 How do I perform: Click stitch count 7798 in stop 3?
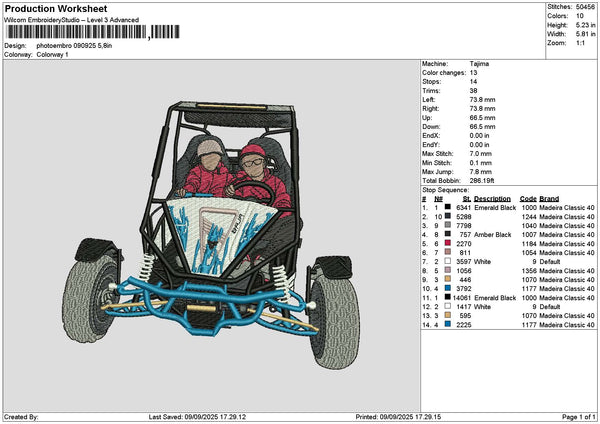point(464,225)
